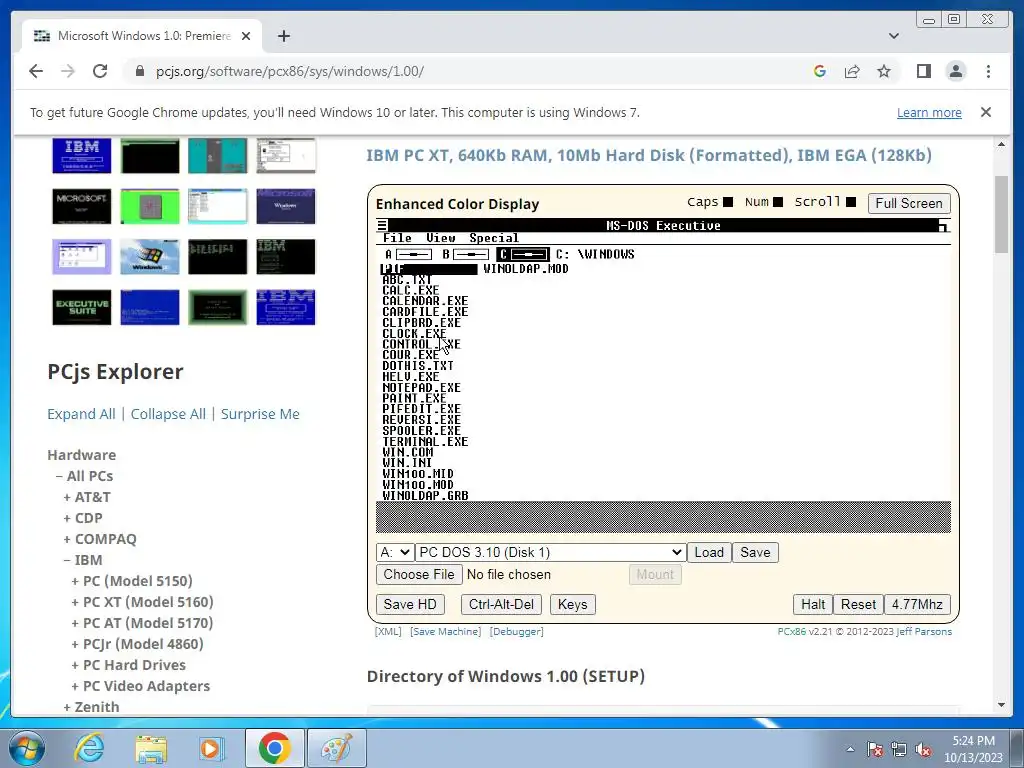Open the Windows flag logo thumbnail
The height and width of the screenshot is (768, 1024).
[150, 257]
